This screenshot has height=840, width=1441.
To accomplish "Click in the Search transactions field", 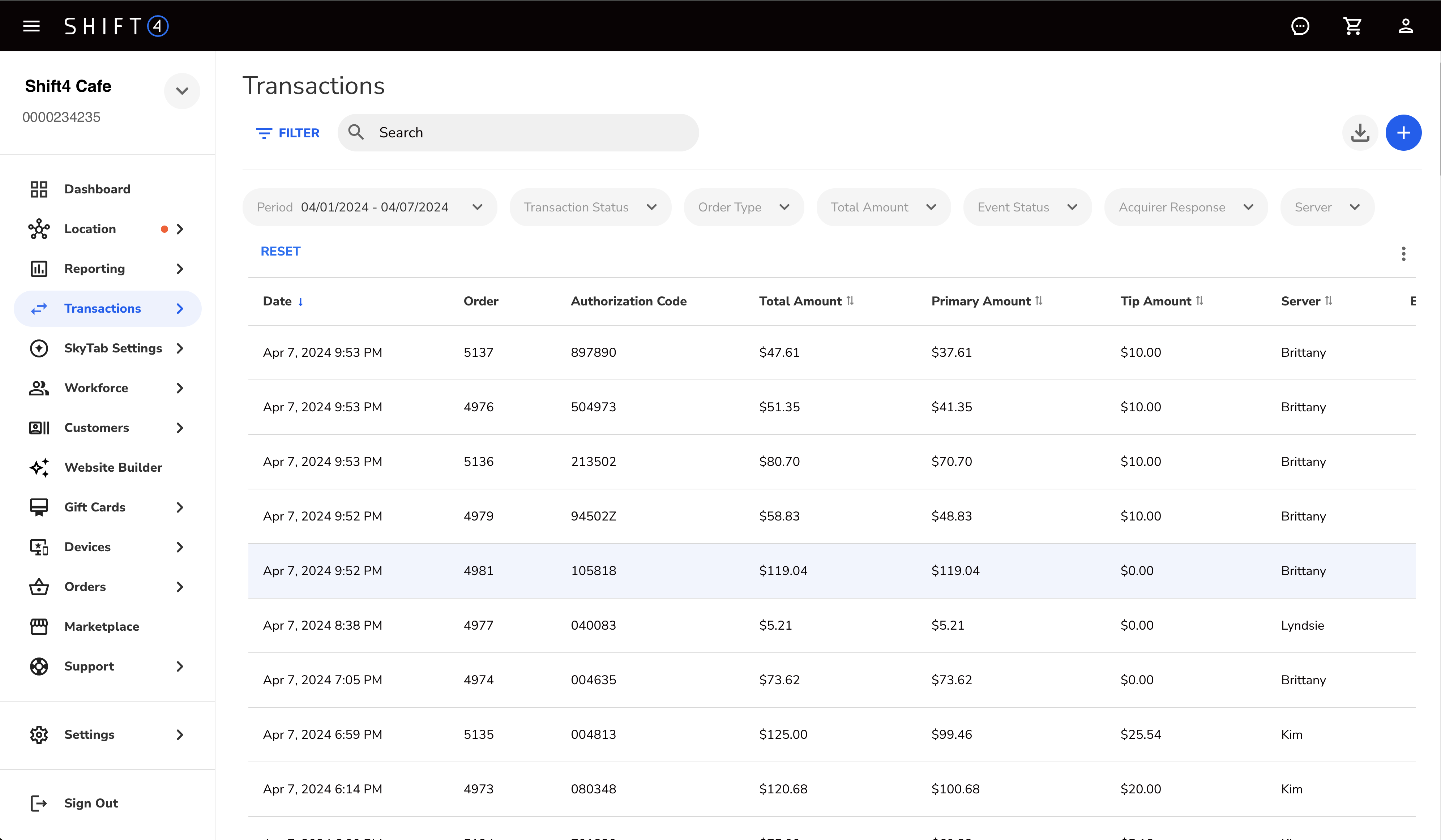I will point(517,133).
